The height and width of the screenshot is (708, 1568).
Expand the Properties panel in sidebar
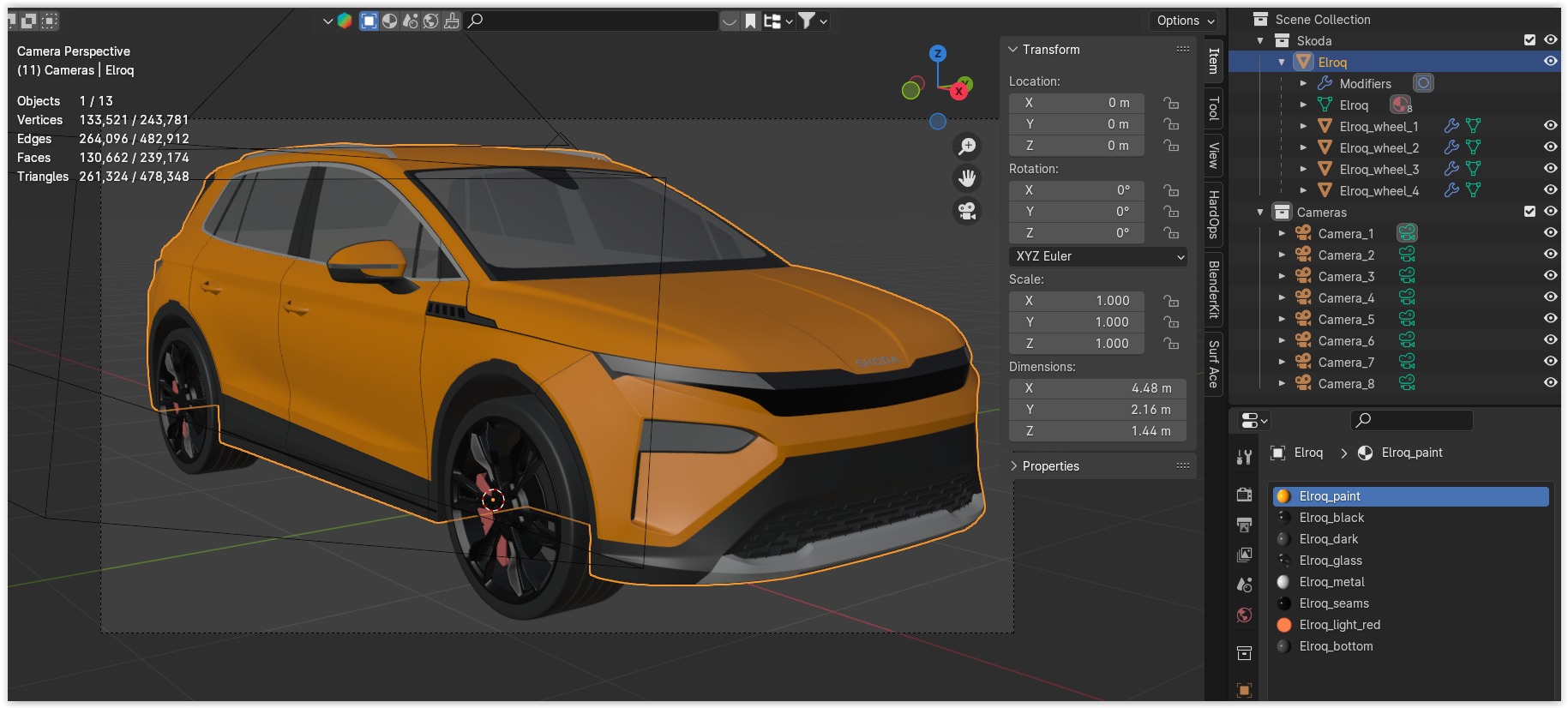[x=1014, y=466]
